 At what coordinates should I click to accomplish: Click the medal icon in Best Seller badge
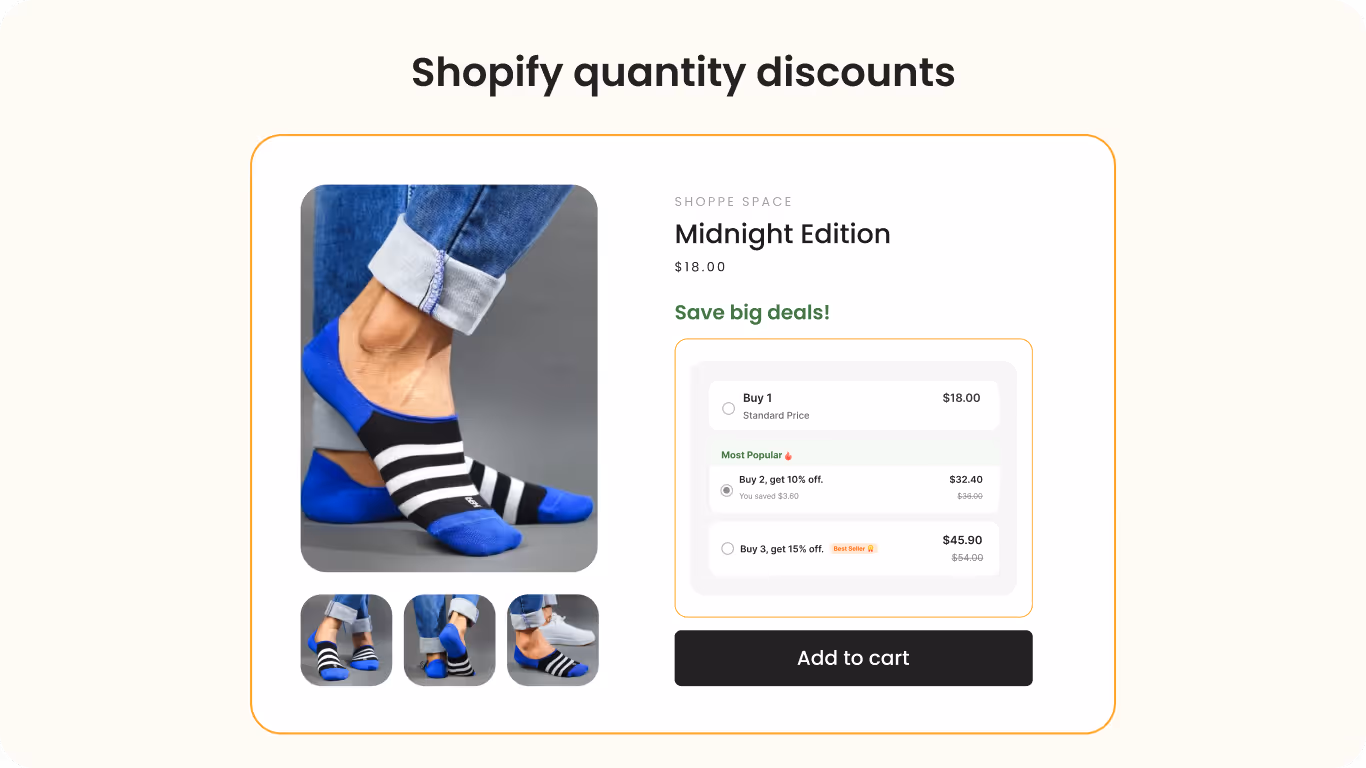point(871,549)
